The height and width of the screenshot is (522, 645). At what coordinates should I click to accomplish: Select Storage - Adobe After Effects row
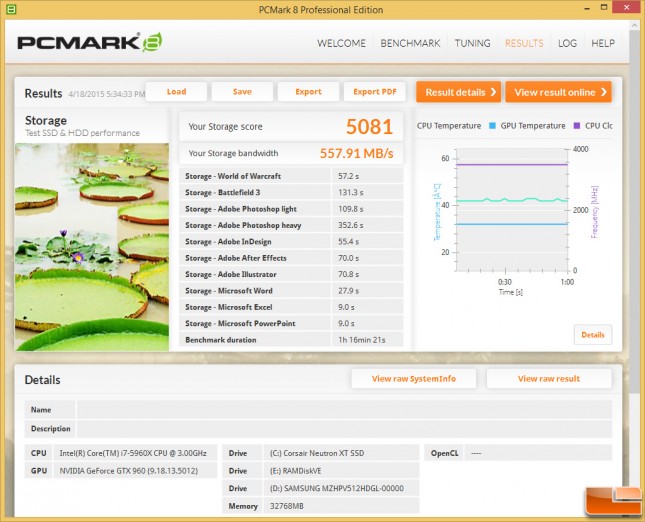pos(291,258)
